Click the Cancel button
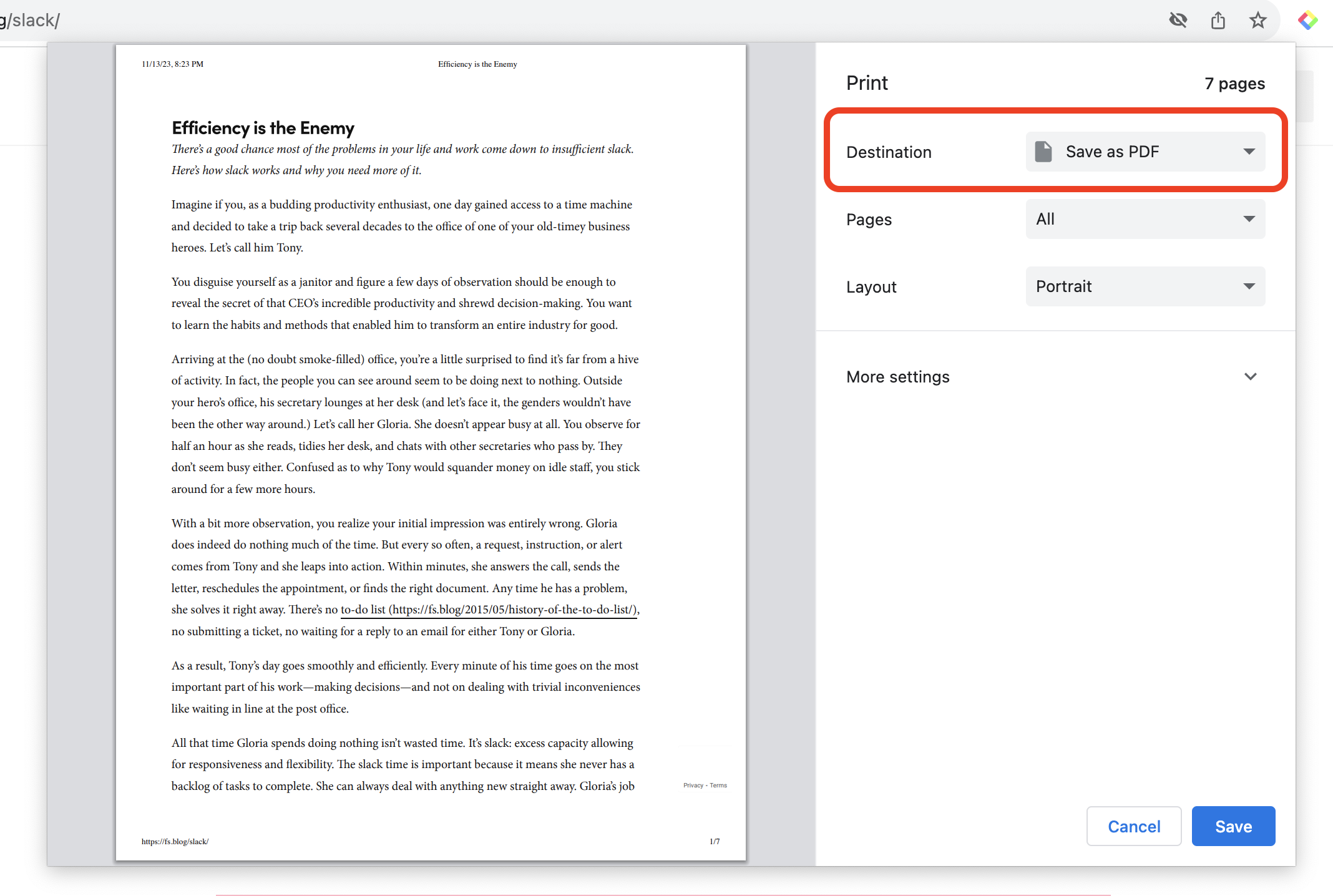1333x896 pixels. (x=1134, y=826)
